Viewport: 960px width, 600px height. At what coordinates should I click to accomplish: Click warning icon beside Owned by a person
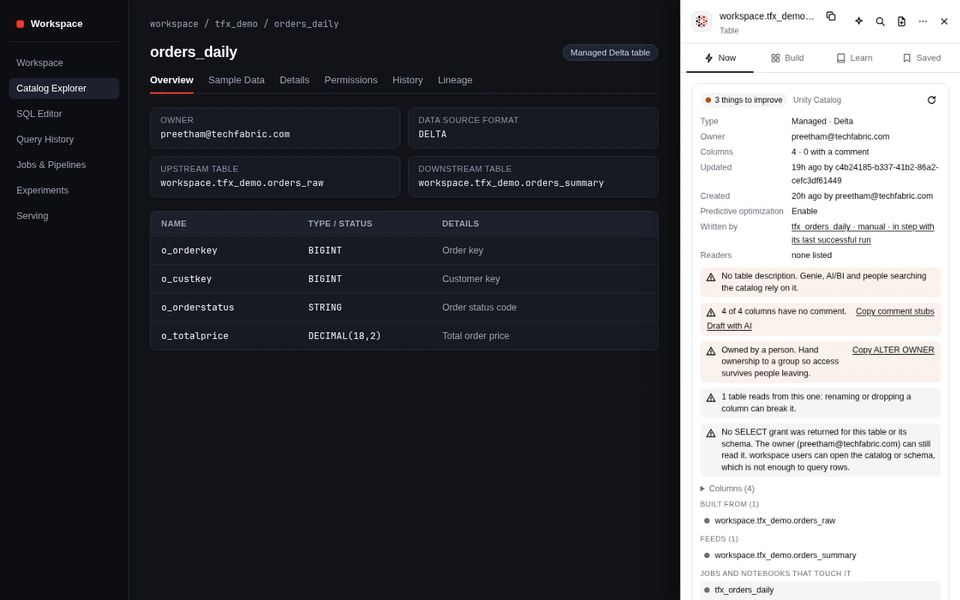click(x=711, y=351)
